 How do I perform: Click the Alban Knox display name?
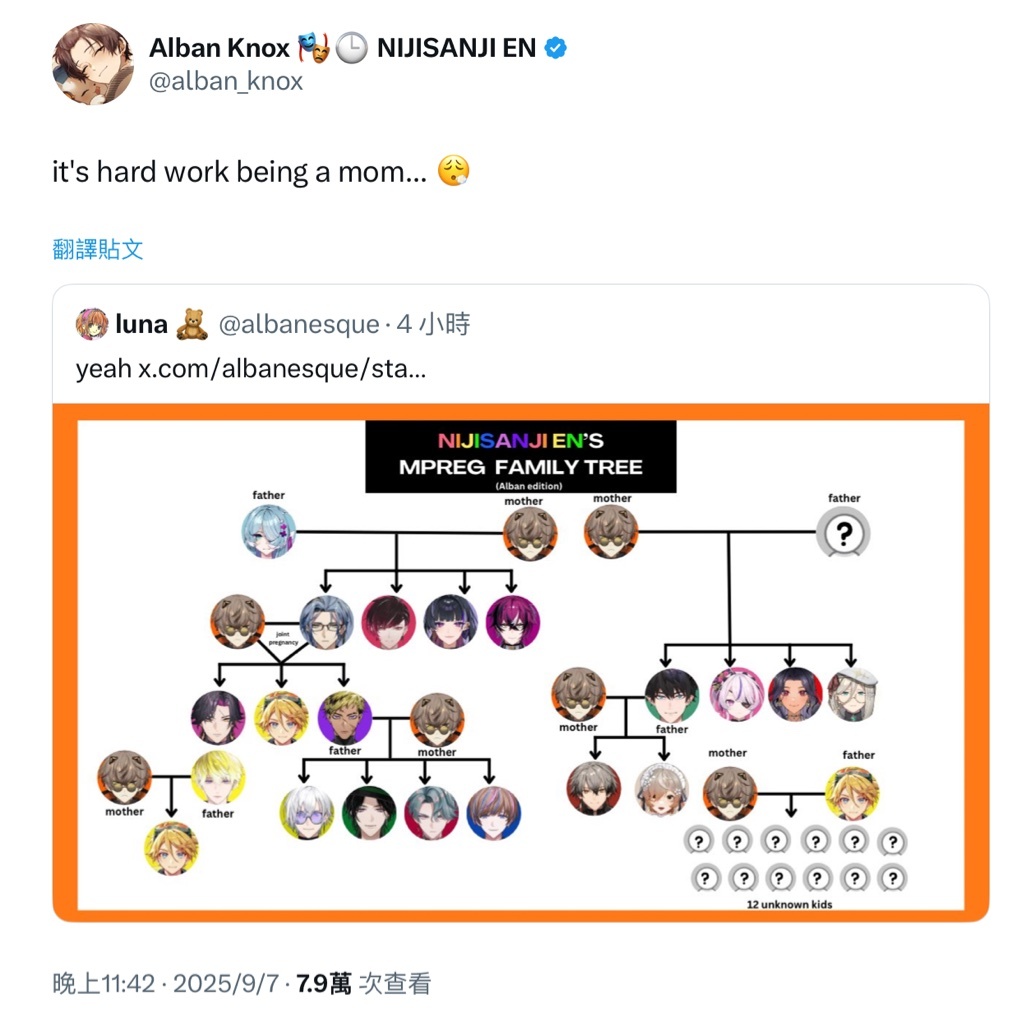tap(219, 48)
